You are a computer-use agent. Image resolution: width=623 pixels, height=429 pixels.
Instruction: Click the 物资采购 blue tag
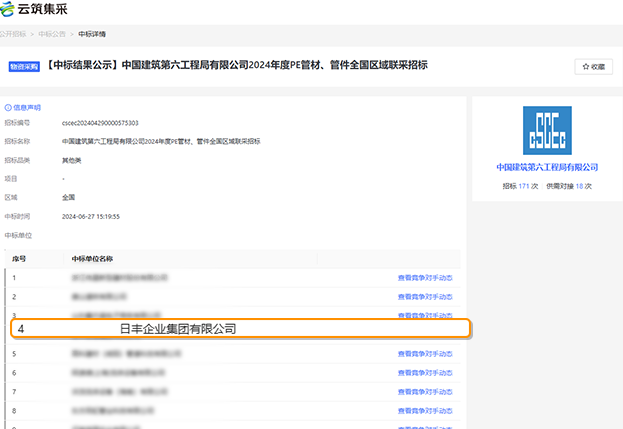(x=25, y=66)
